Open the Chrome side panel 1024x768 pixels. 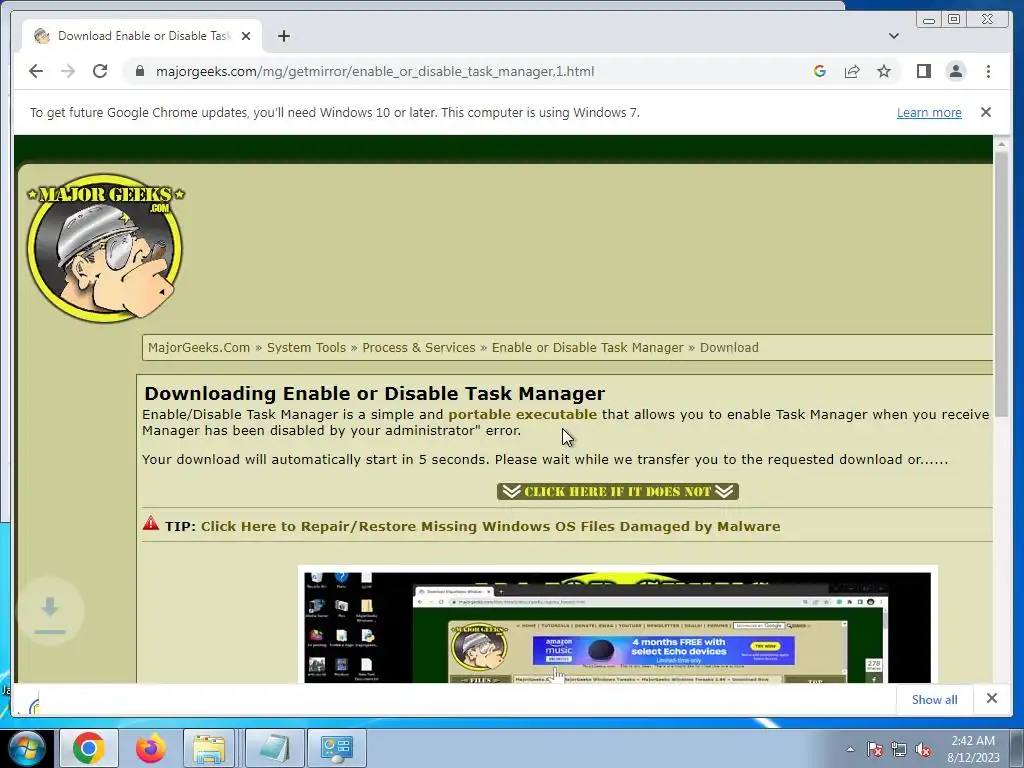coord(923,71)
